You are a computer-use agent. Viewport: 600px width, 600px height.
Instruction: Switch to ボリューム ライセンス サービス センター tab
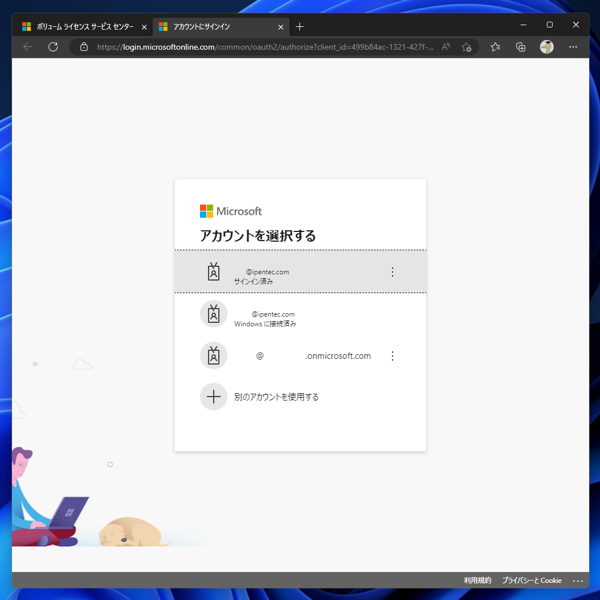pyautogui.click(x=84, y=27)
